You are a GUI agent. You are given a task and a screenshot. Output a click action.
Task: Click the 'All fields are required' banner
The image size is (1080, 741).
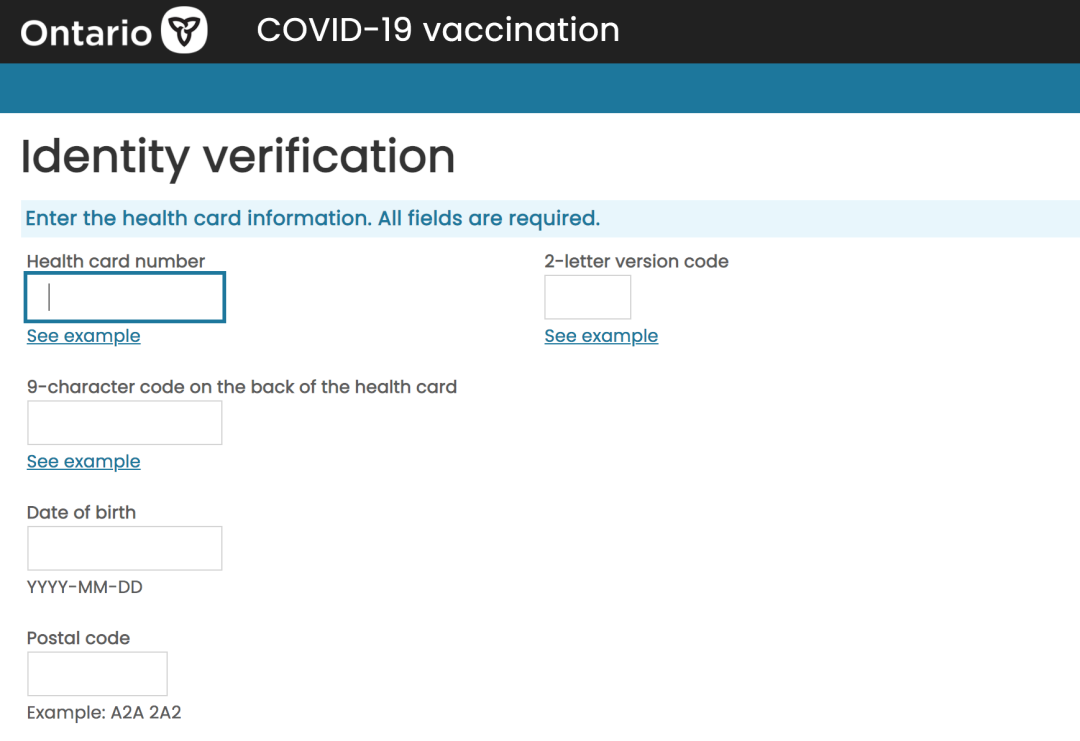point(312,218)
